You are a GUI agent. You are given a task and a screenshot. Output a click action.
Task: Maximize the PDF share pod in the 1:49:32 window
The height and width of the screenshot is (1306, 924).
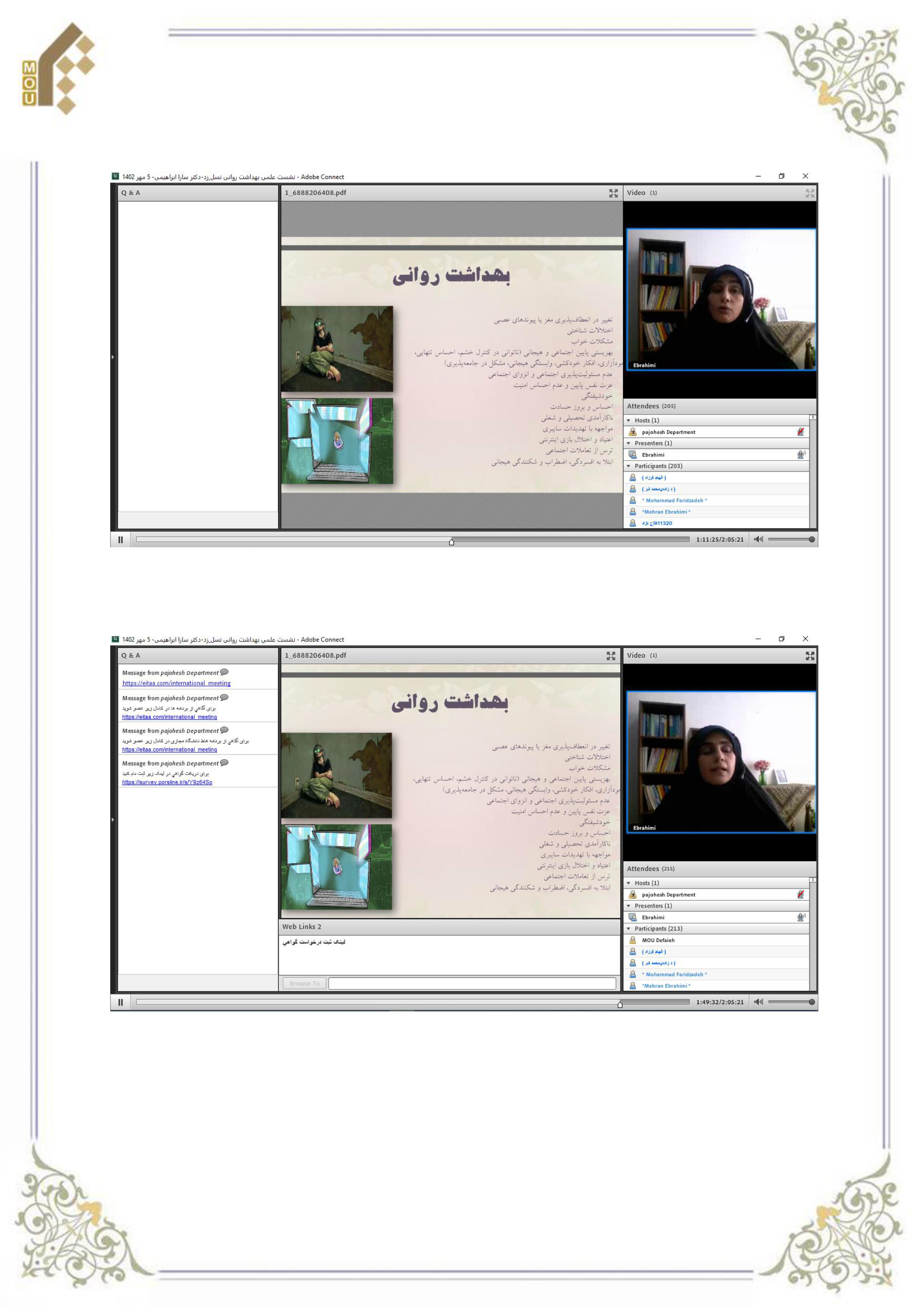[x=611, y=656]
